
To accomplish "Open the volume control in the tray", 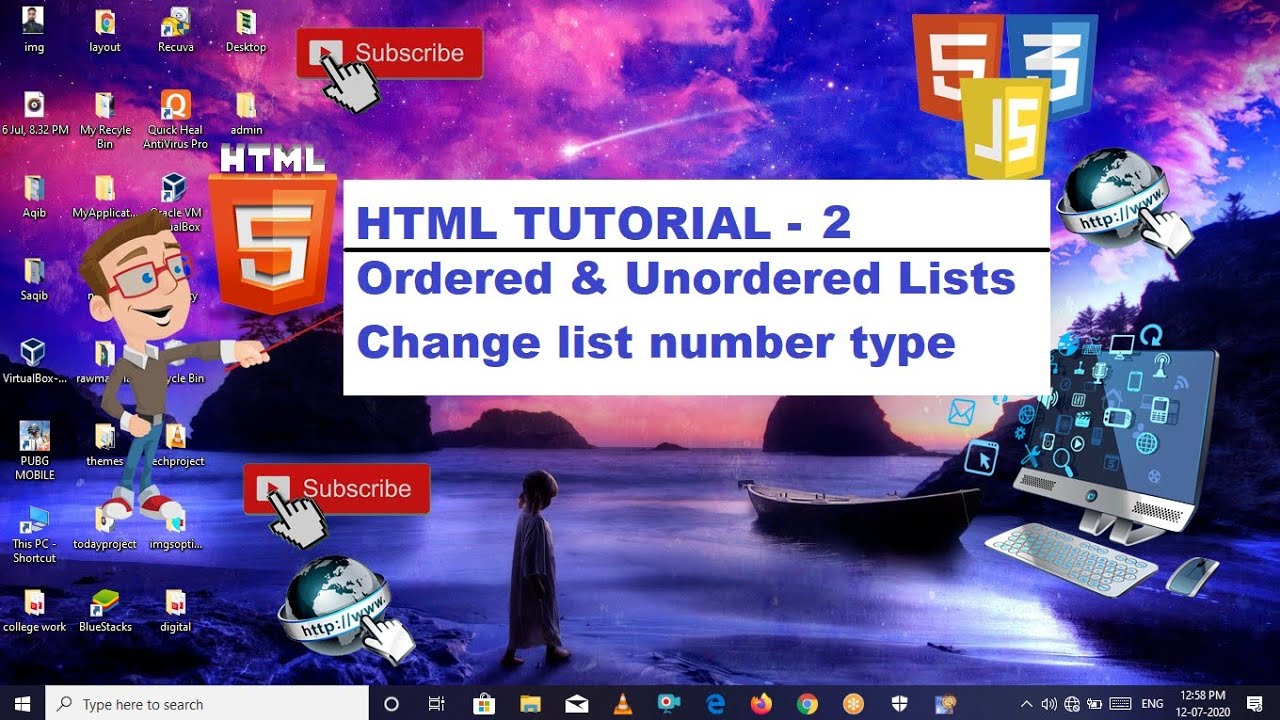I will [x=1049, y=704].
